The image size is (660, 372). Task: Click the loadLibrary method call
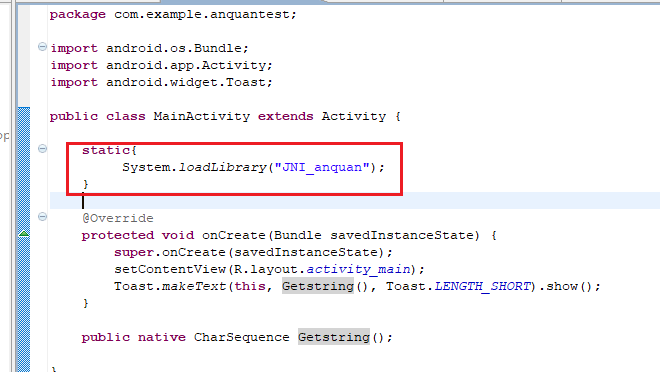[x=223, y=167]
